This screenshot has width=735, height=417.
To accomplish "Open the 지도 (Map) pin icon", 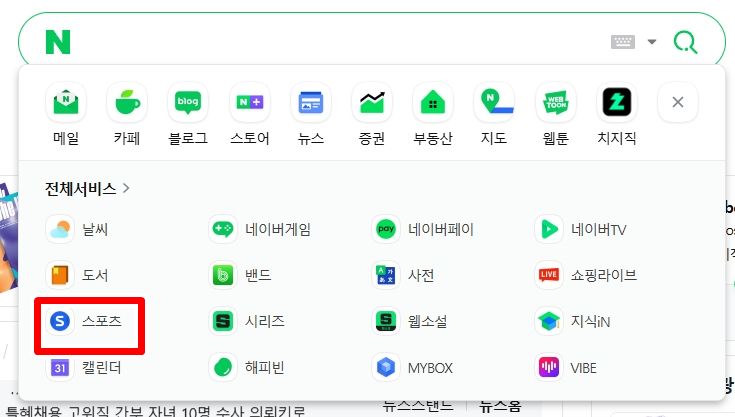I will point(494,102).
